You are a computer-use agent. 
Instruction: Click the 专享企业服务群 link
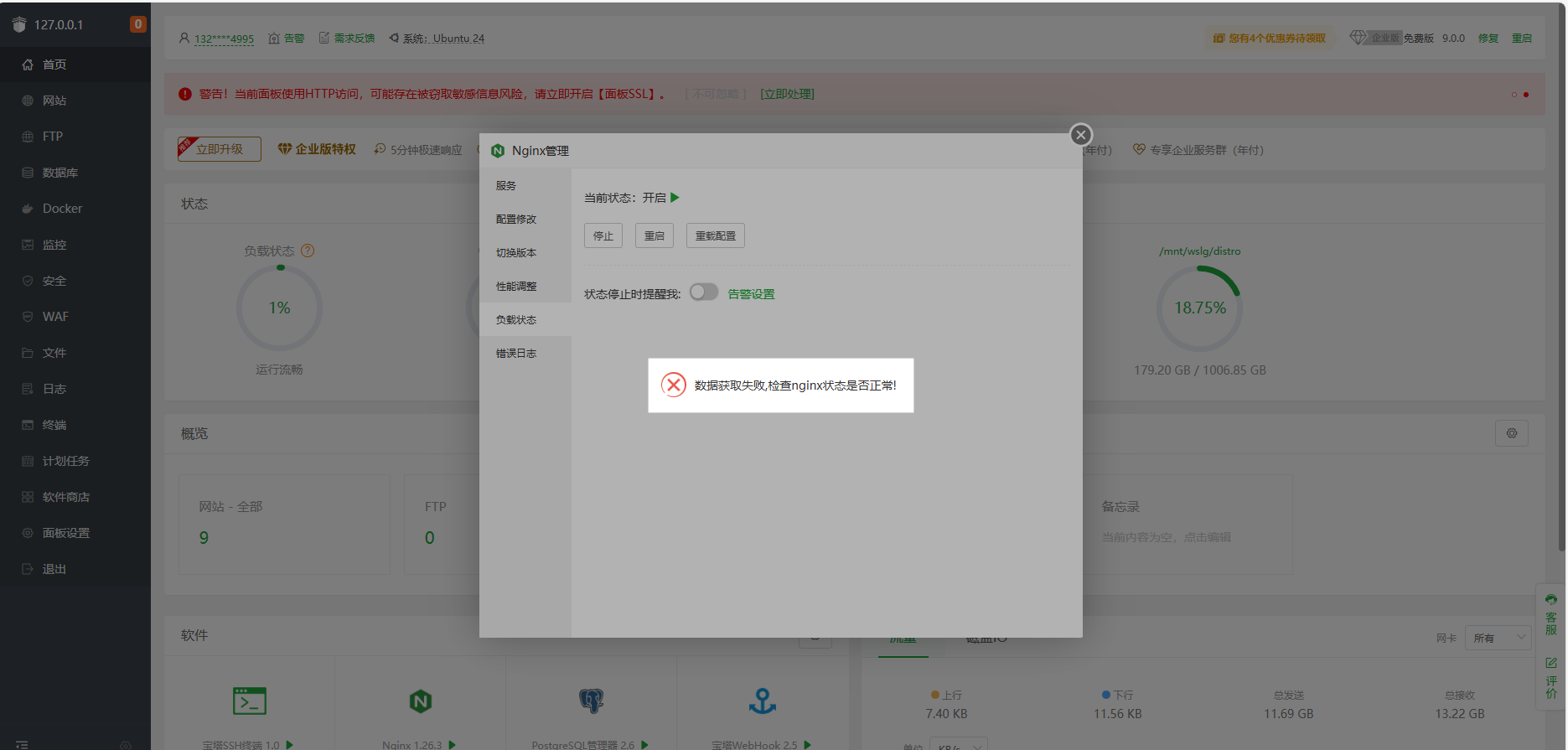point(1198,150)
